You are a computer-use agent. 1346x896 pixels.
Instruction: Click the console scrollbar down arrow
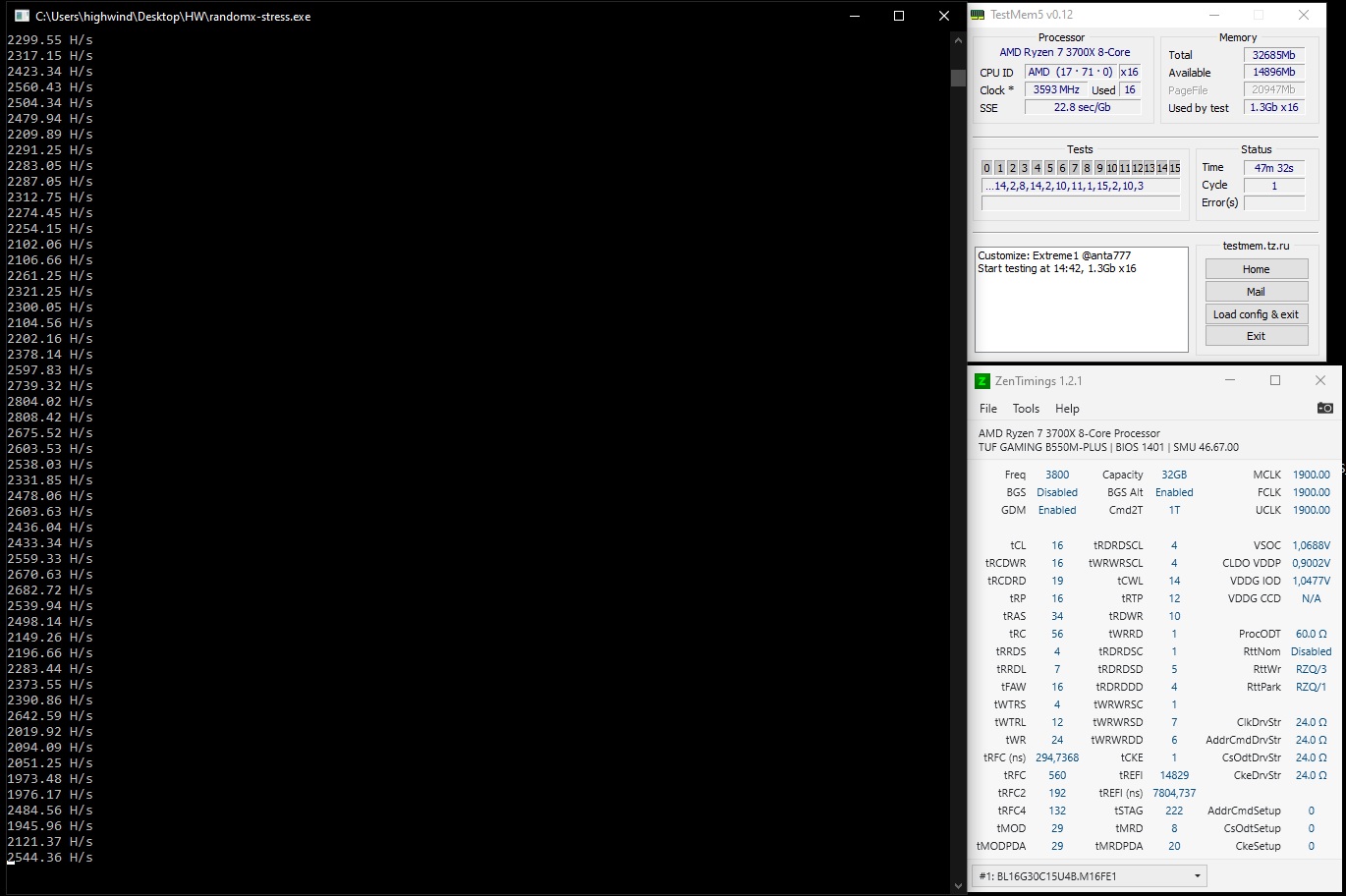(x=959, y=886)
